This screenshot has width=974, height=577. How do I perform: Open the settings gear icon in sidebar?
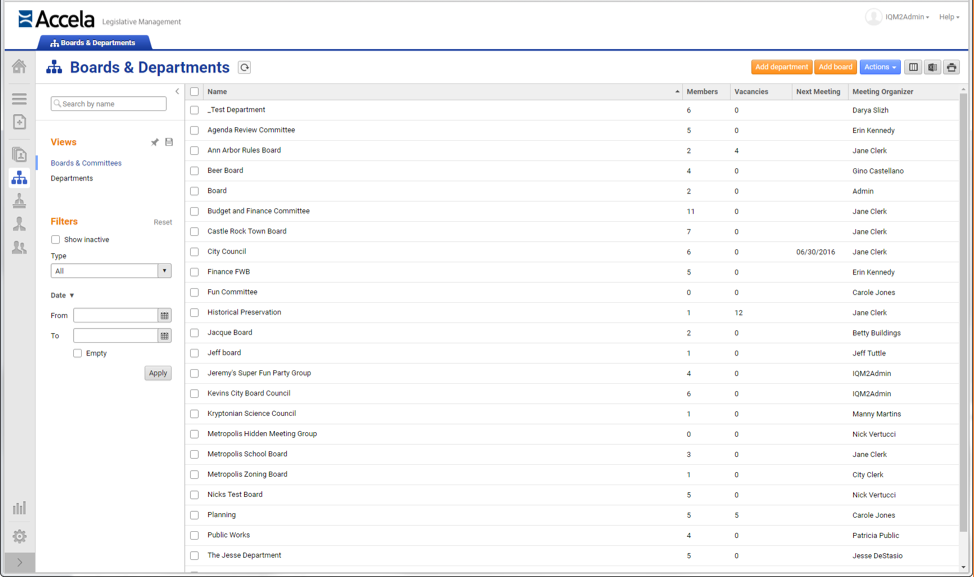coord(19,536)
